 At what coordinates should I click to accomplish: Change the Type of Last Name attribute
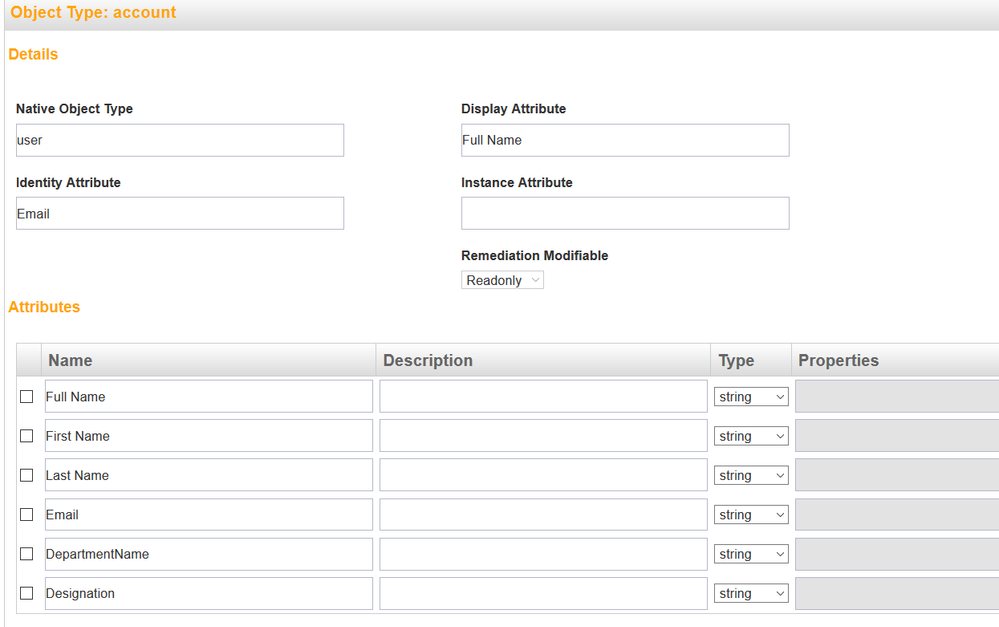[x=751, y=476]
